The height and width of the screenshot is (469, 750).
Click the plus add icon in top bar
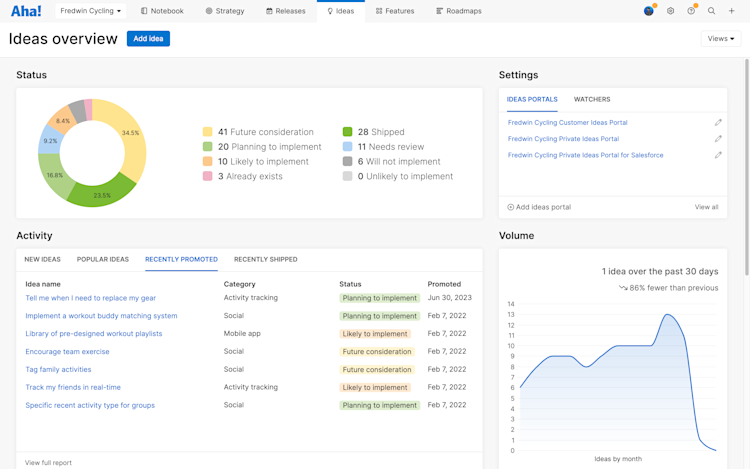pyautogui.click(x=731, y=11)
